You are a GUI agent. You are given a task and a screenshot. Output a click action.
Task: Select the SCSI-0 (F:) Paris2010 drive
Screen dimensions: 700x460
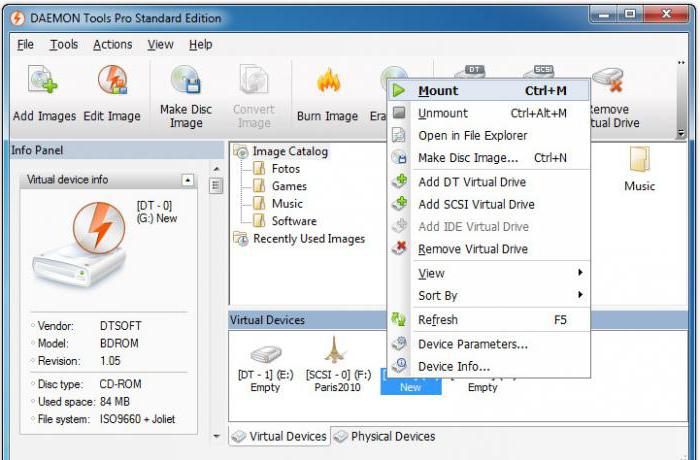click(338, 365)
